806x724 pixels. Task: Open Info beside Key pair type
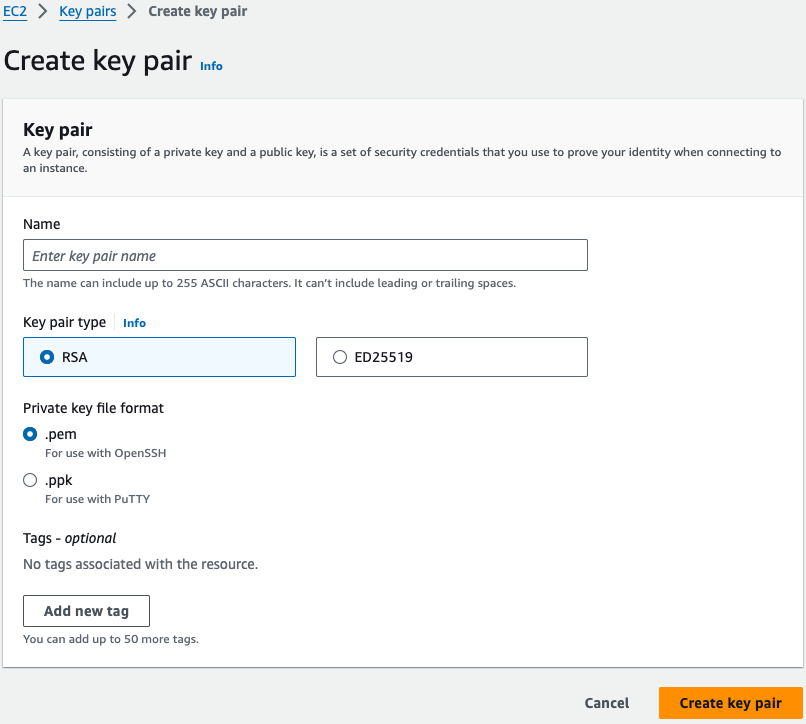134,322
